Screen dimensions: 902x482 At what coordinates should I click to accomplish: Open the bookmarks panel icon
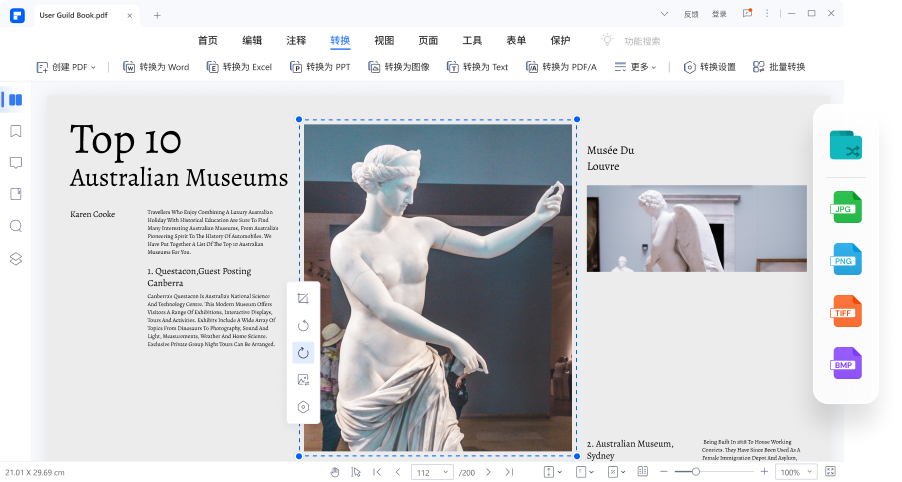click(x=15, y=131)
